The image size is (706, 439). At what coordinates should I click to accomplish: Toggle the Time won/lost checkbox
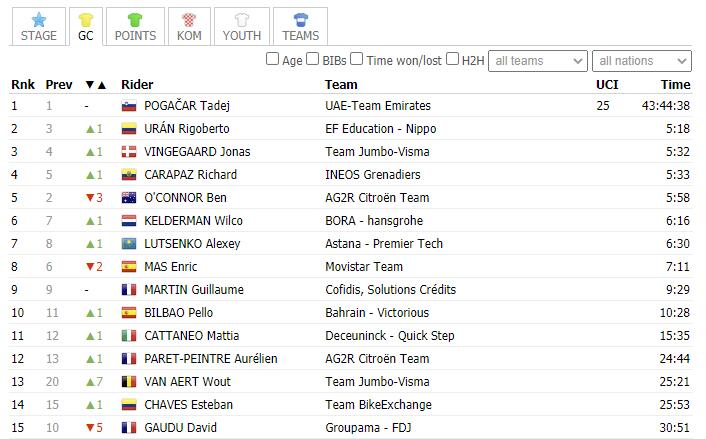point(357,59)
